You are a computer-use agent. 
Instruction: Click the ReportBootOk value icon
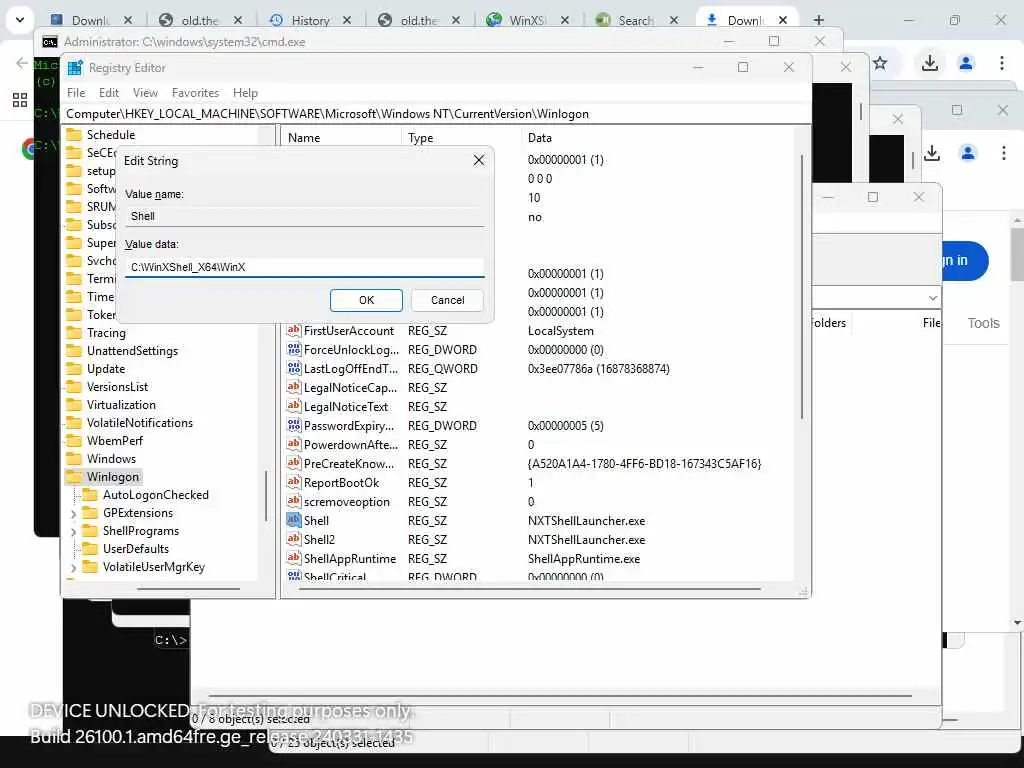click(x=293, y=481)
